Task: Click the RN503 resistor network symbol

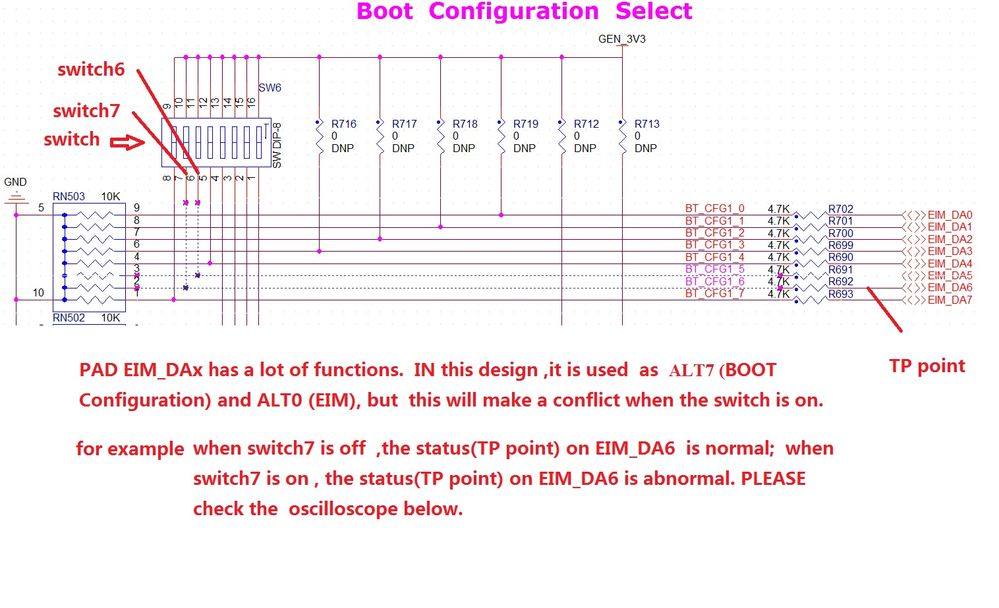Action: (x=89, y=257)
